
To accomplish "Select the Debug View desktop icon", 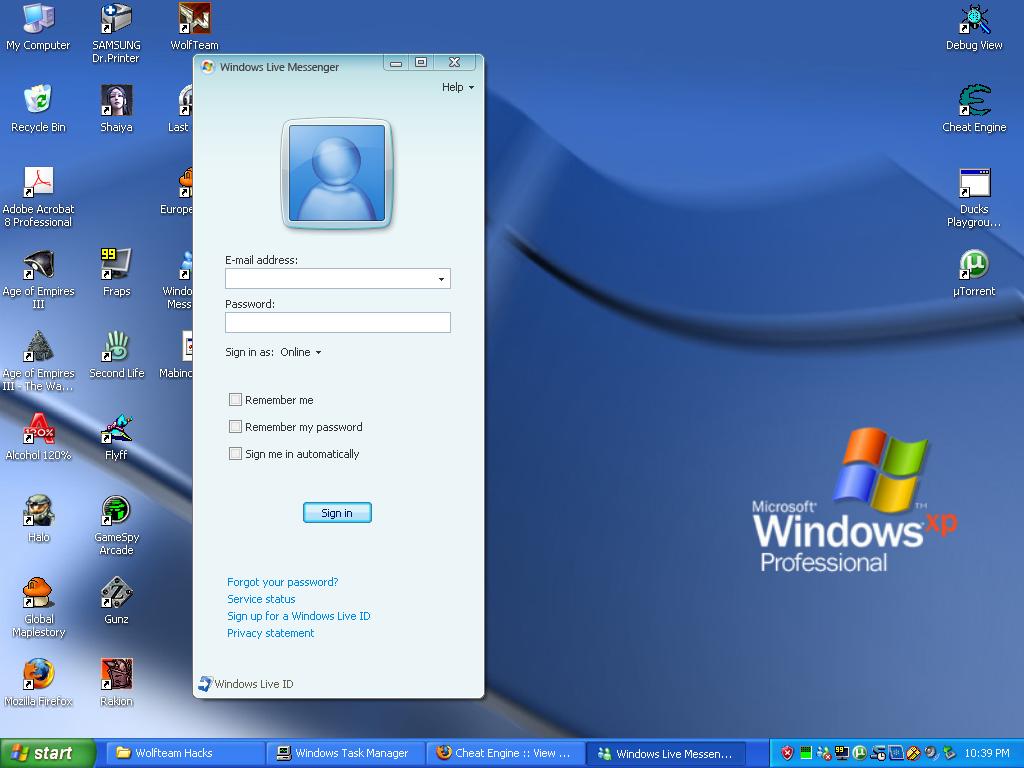I will click(x=974, y=26).
